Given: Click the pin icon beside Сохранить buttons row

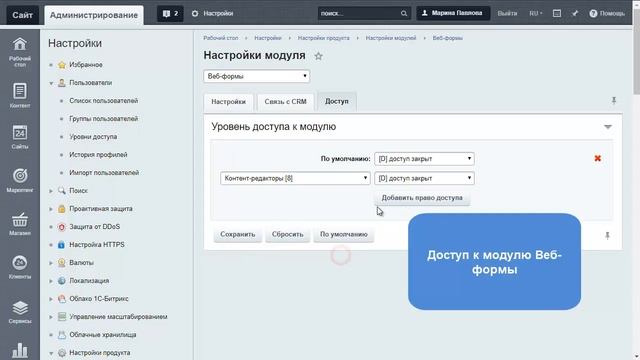Looking at the screenshot, I should pos(607,236).
